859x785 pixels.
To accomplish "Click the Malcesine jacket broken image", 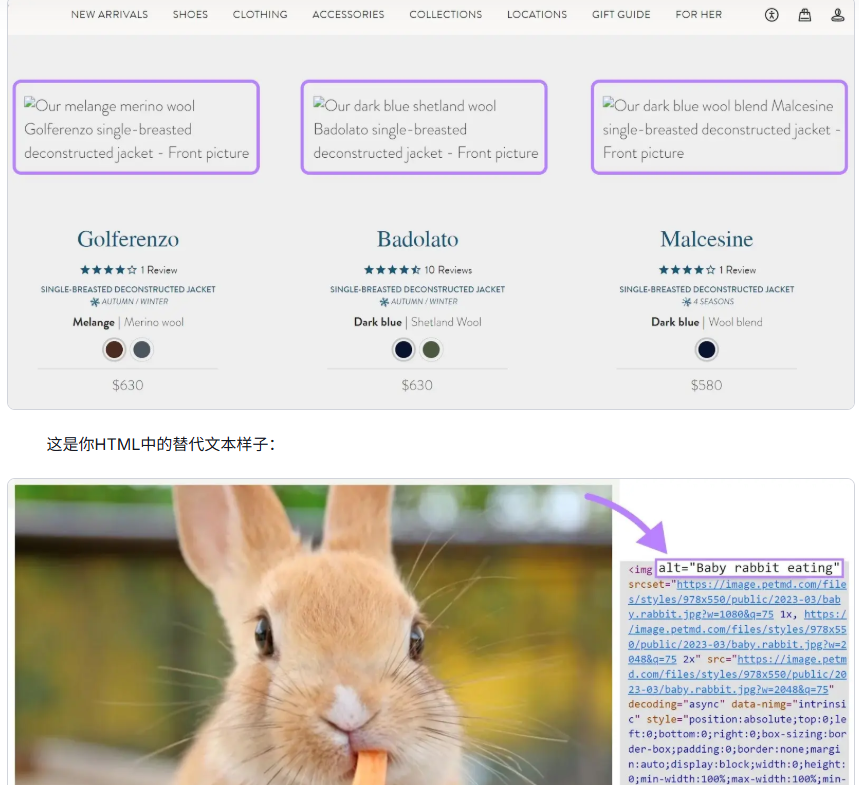I will tap(719, 128).
